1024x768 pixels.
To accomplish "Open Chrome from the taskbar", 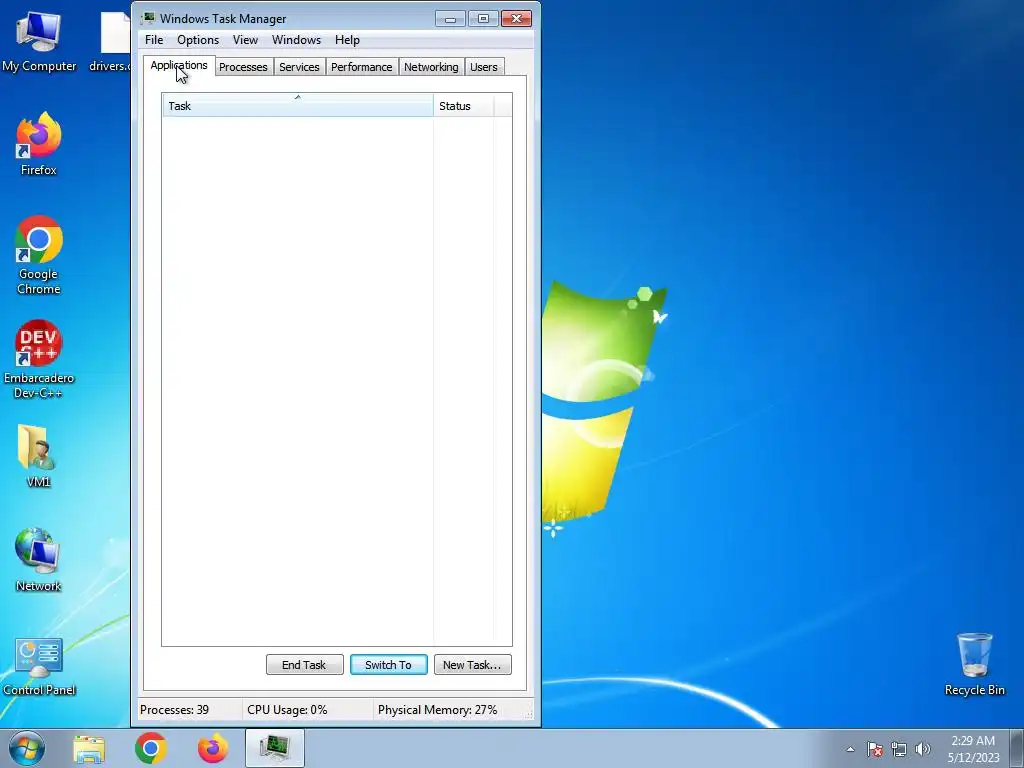I will [151, 748].
